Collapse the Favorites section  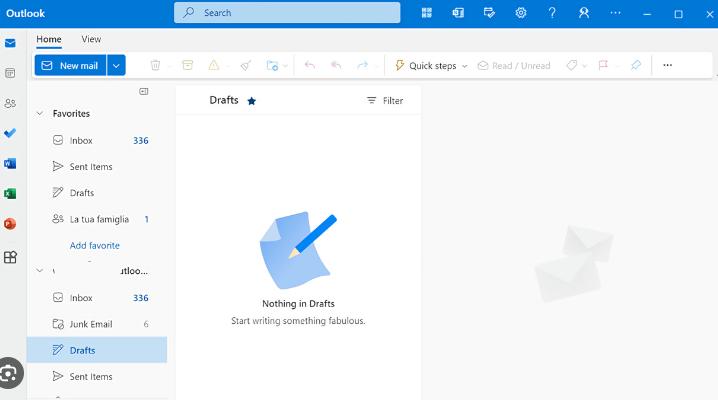[x=40, y=114]
